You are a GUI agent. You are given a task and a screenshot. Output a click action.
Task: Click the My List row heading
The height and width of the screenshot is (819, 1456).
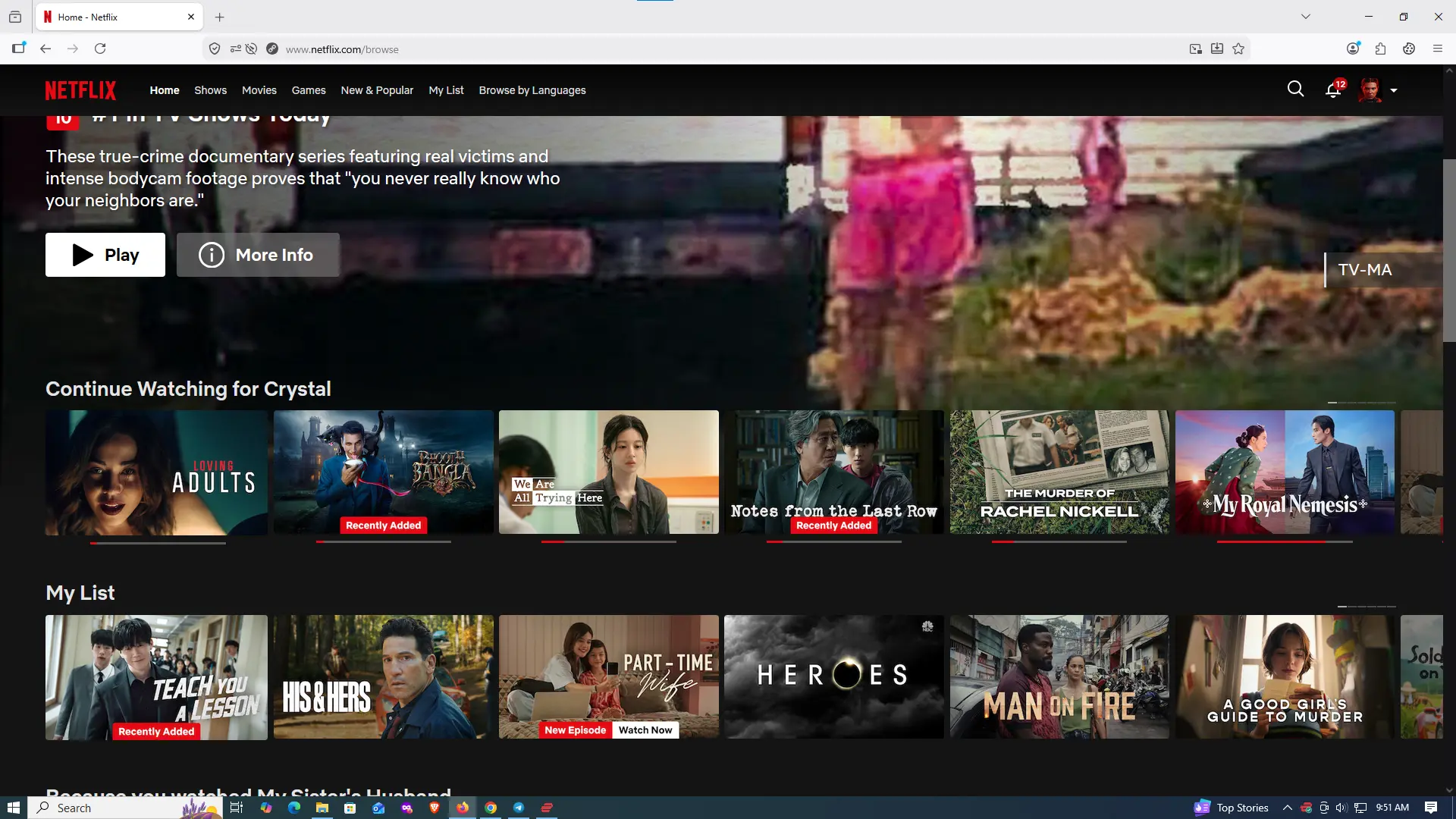80,593
